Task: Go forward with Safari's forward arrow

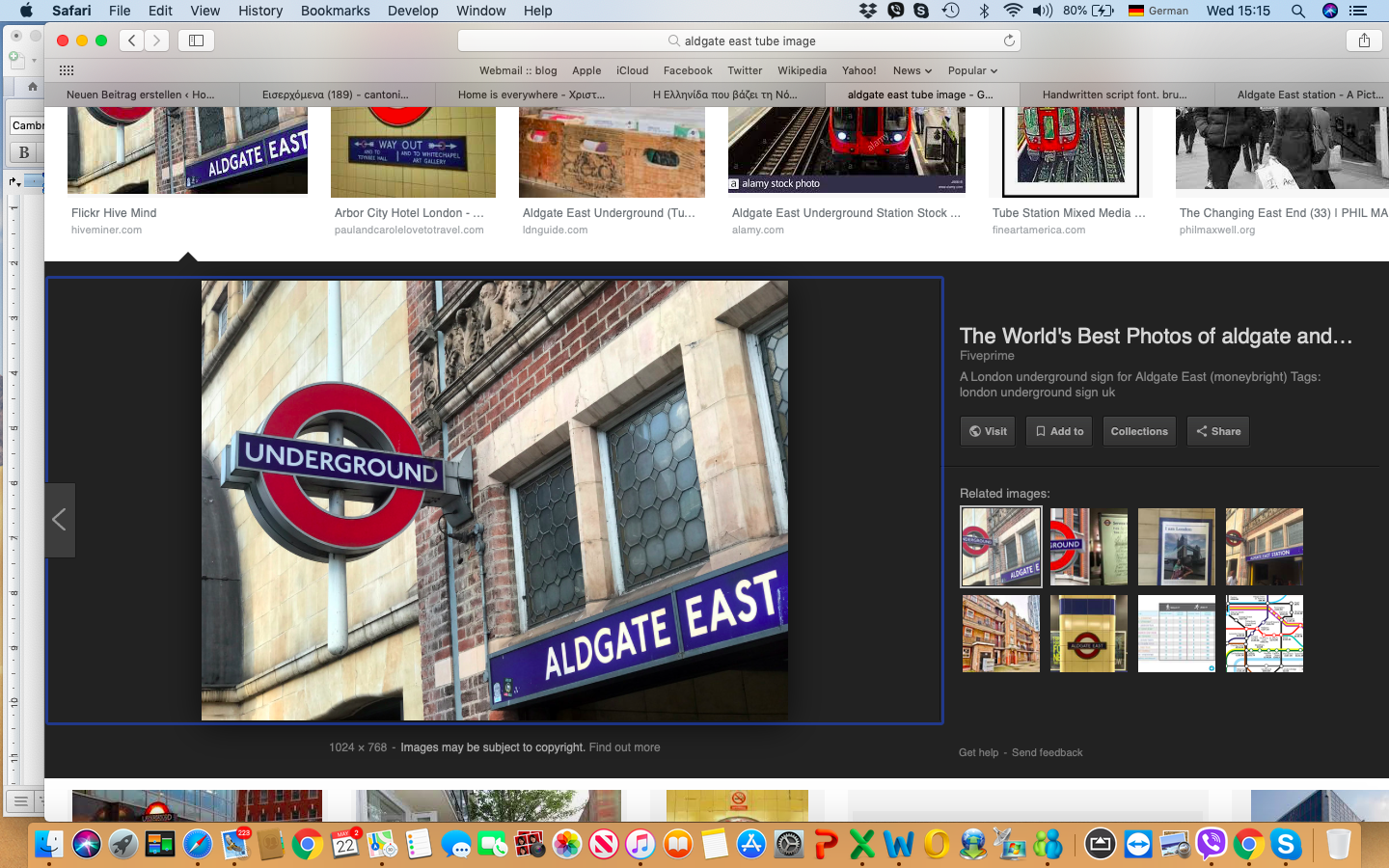Action: pyautogui.click(x=156, y=41)
